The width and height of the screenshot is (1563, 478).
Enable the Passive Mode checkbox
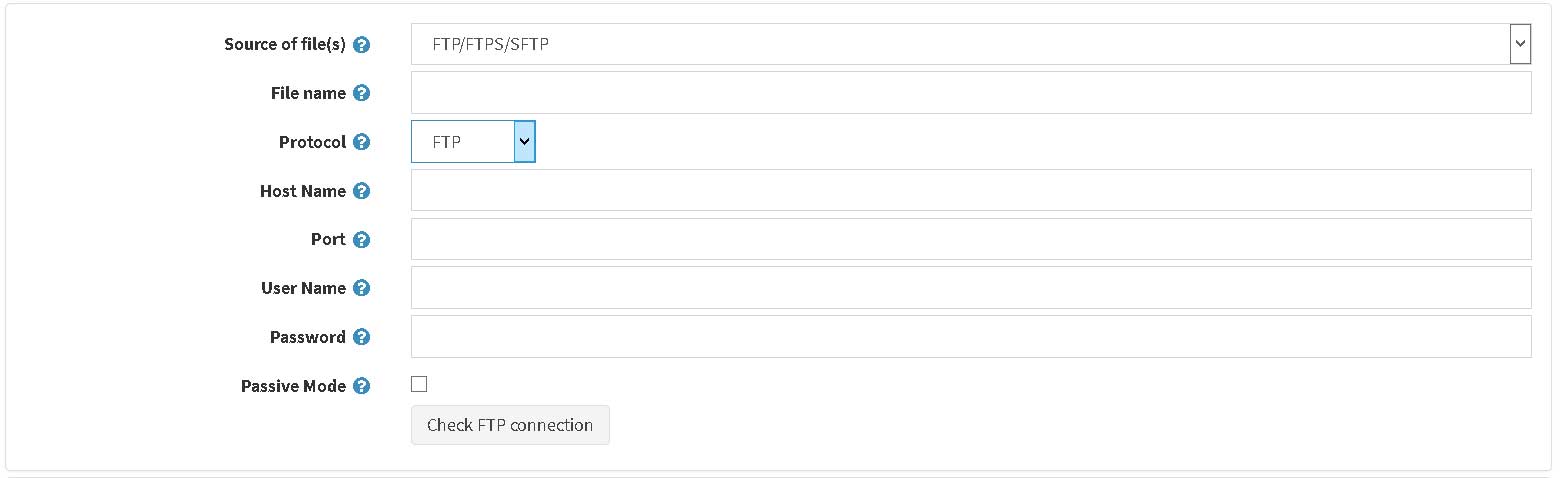click(419, 384)
